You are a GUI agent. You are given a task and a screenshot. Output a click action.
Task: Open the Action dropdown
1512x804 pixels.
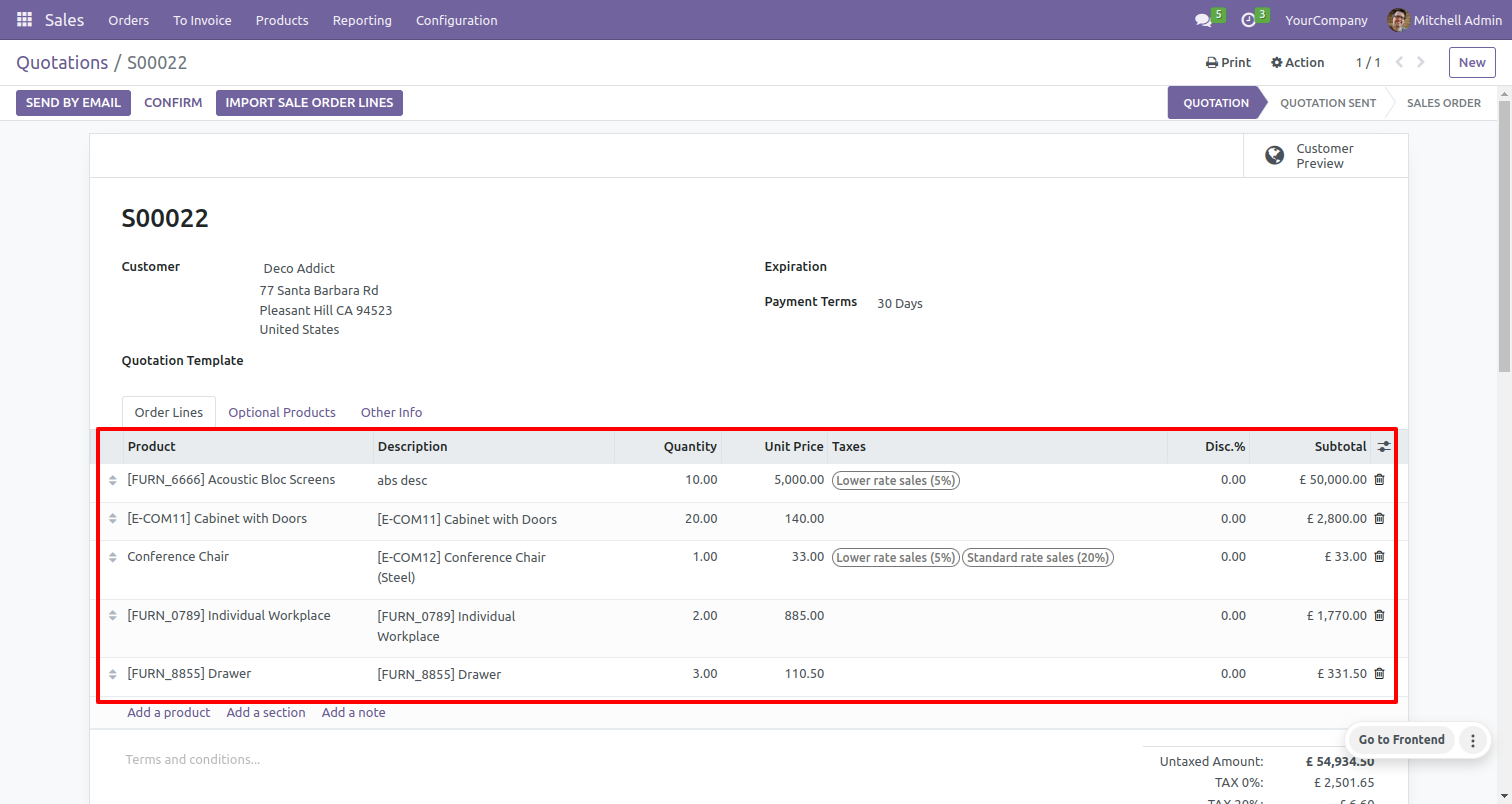point(1297,62)
